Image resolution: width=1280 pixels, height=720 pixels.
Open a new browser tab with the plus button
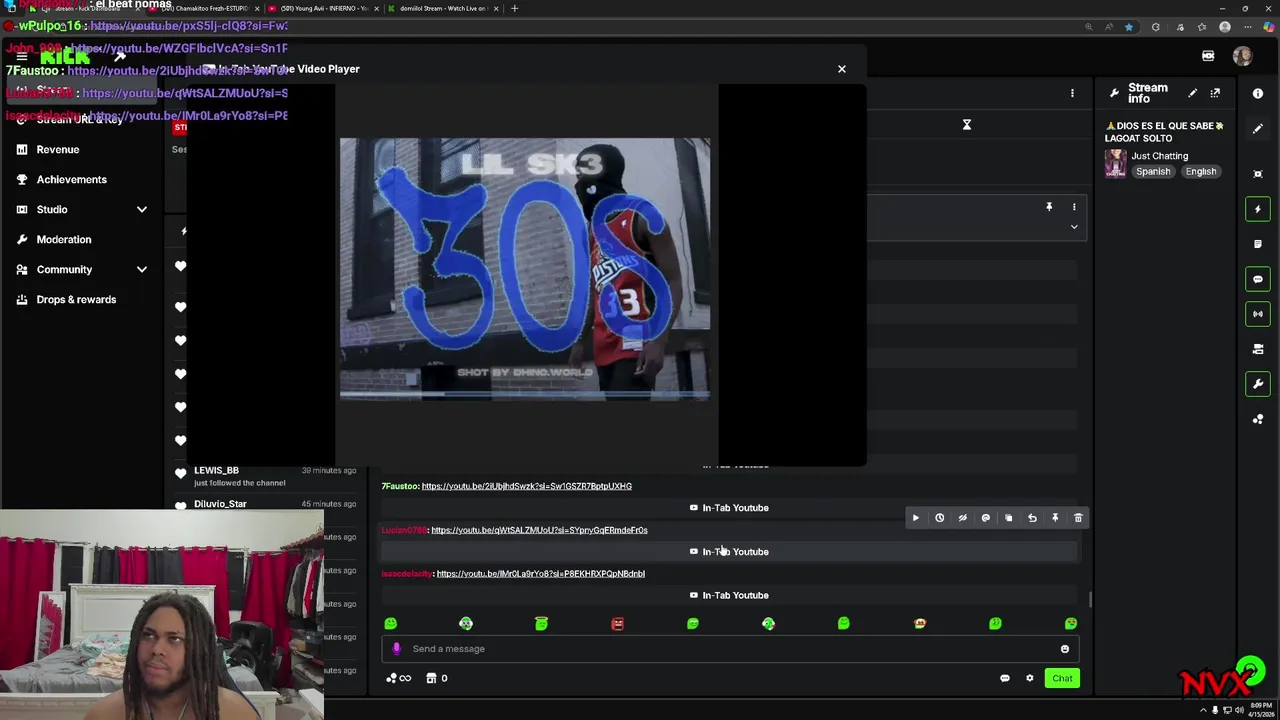pyautogui.click(x=514, y=8)
